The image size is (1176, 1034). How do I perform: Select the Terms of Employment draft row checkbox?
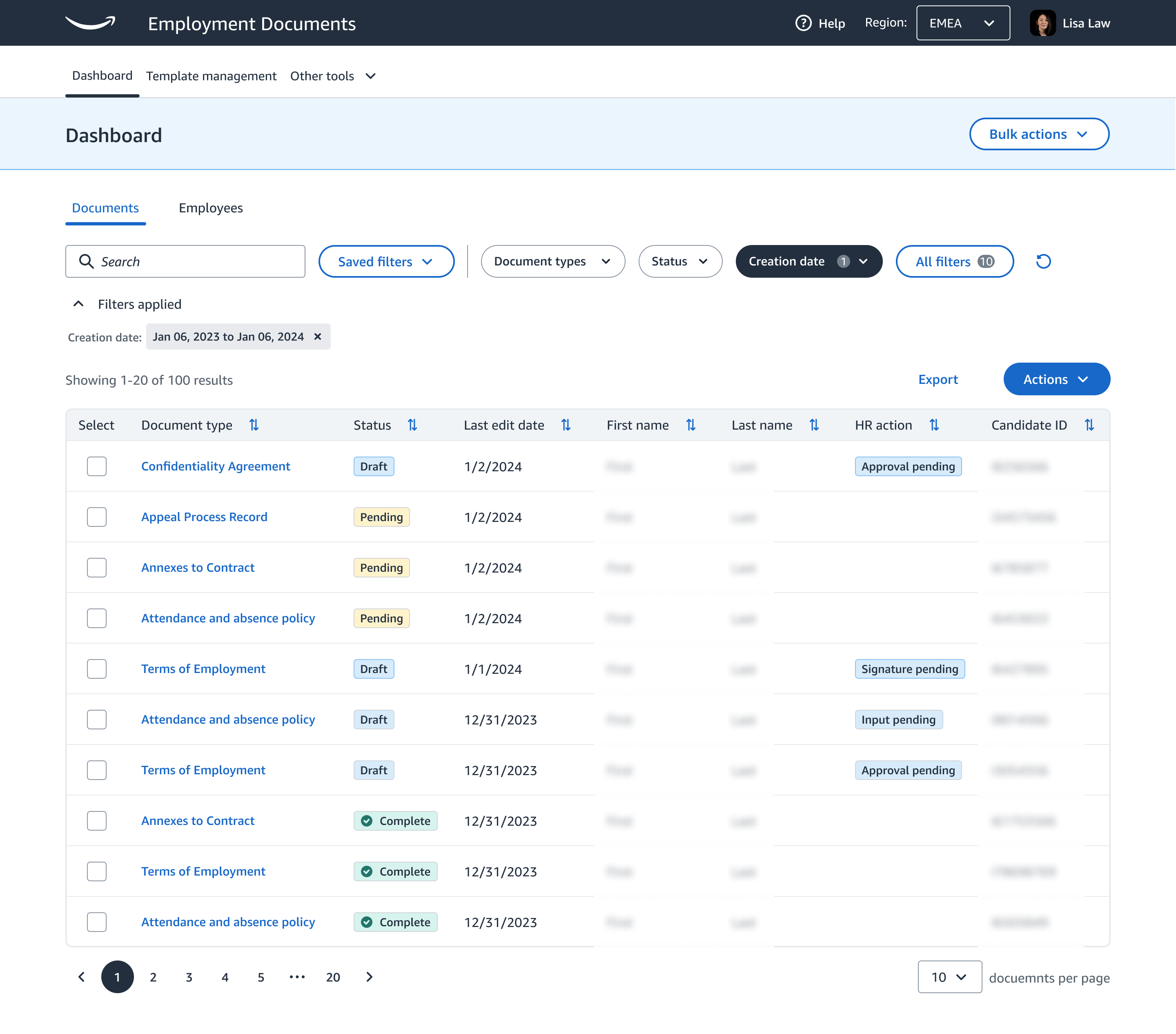click(x=97, y=669)
